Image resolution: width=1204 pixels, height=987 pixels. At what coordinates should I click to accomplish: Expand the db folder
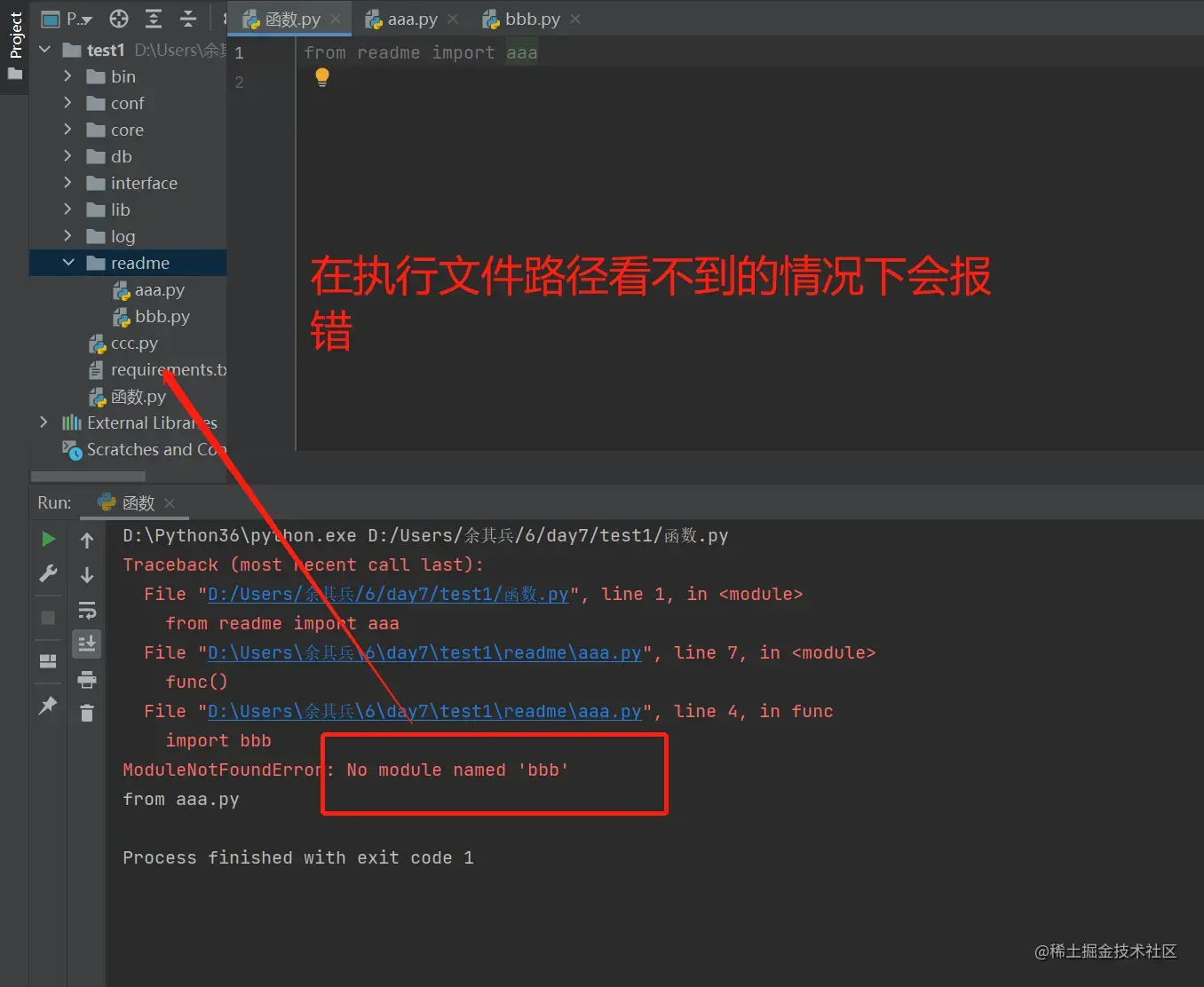[x=67, y=156]
